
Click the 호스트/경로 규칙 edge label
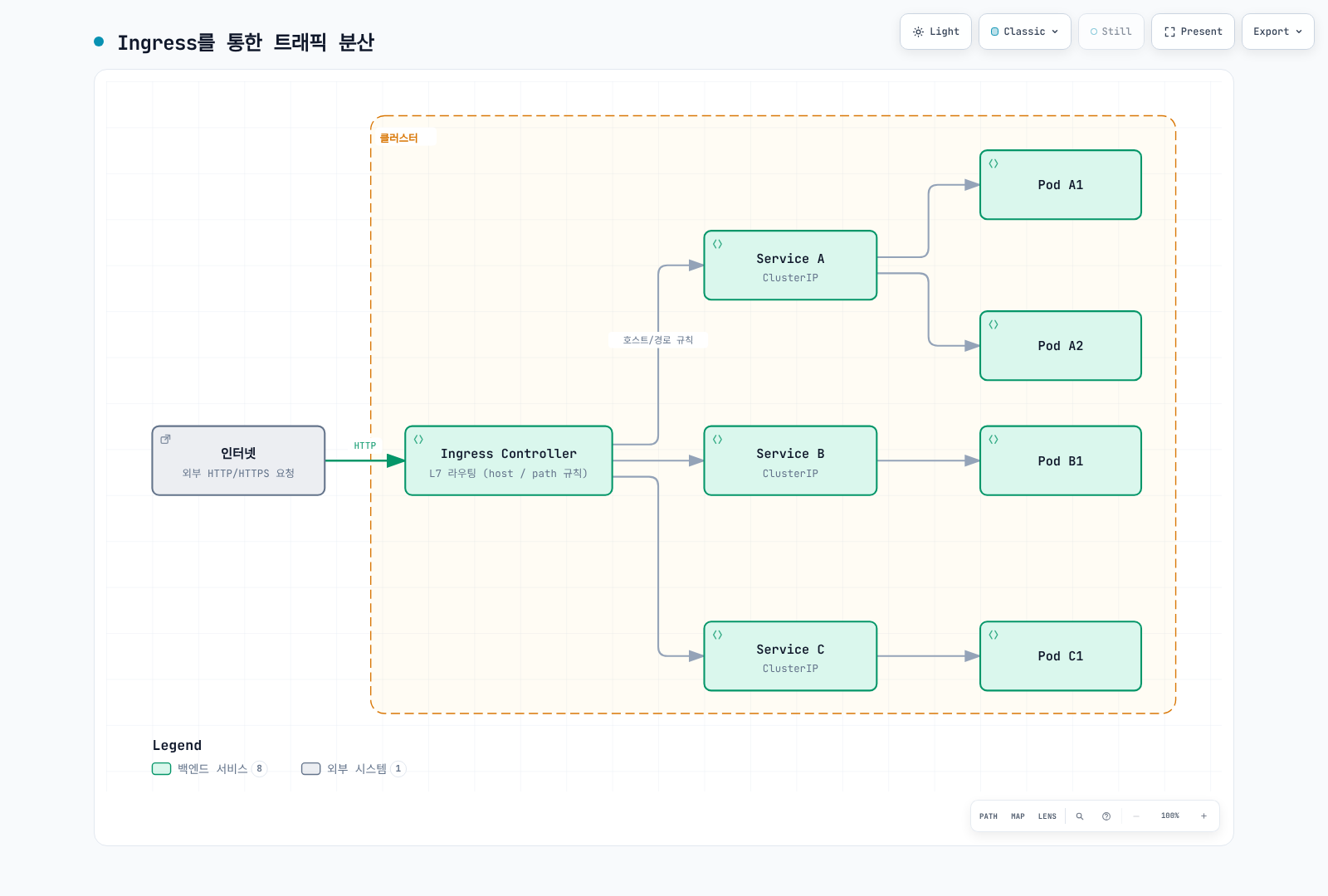pyautogui.click(x=658, y=340)
